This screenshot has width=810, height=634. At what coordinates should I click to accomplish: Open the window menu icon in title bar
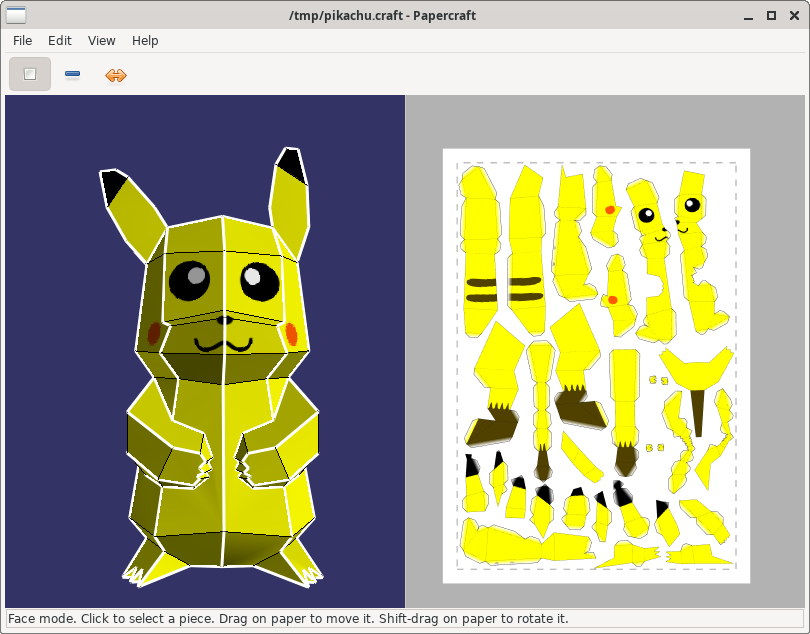pos(16,15)
